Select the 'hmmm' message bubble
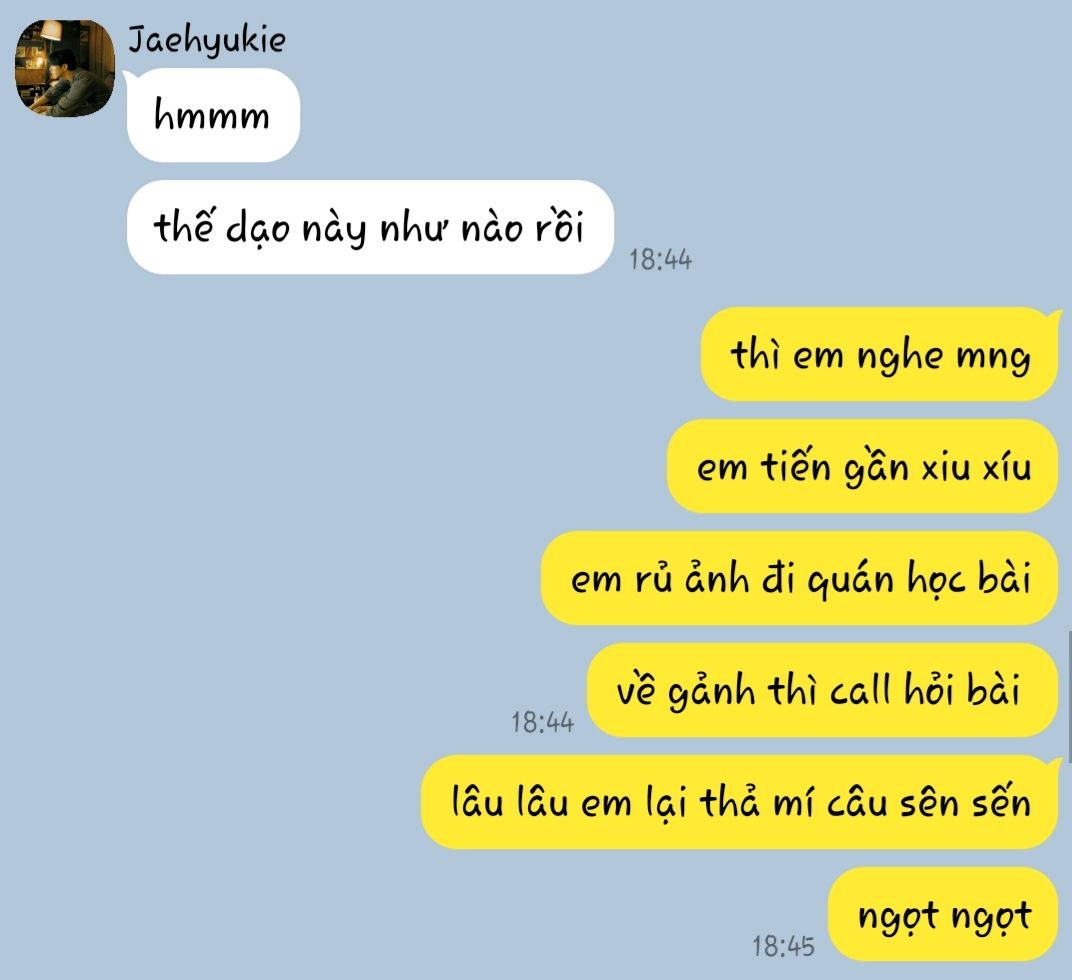The width and height of the screenshot is (1072, 980). pyautogui.click(x=213, y=115)
